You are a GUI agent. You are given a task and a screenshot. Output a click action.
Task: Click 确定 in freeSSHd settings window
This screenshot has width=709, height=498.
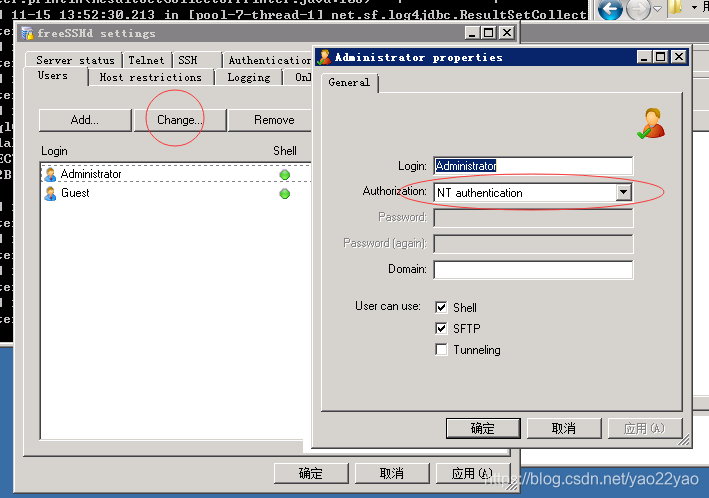(x=311, y=473)
